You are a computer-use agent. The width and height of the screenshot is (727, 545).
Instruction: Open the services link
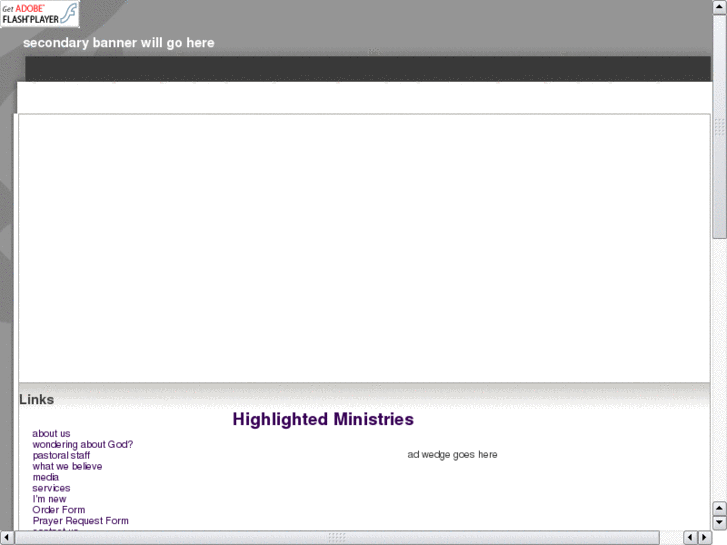51,488
